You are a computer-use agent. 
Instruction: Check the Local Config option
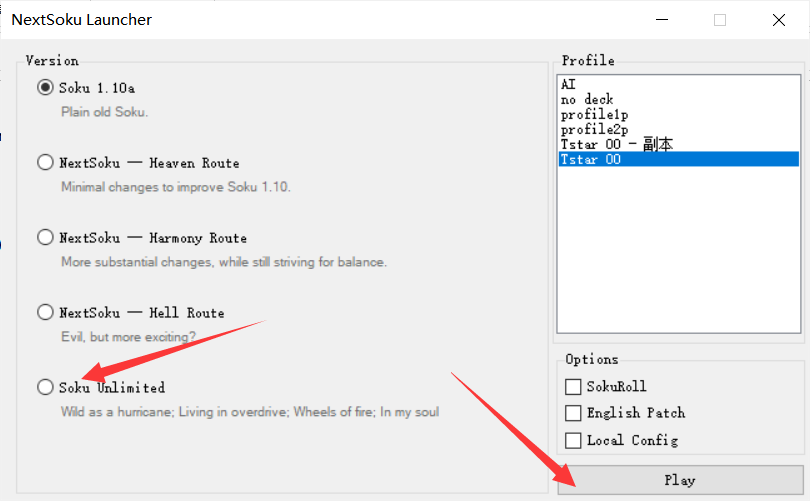(x=573, y=440)
